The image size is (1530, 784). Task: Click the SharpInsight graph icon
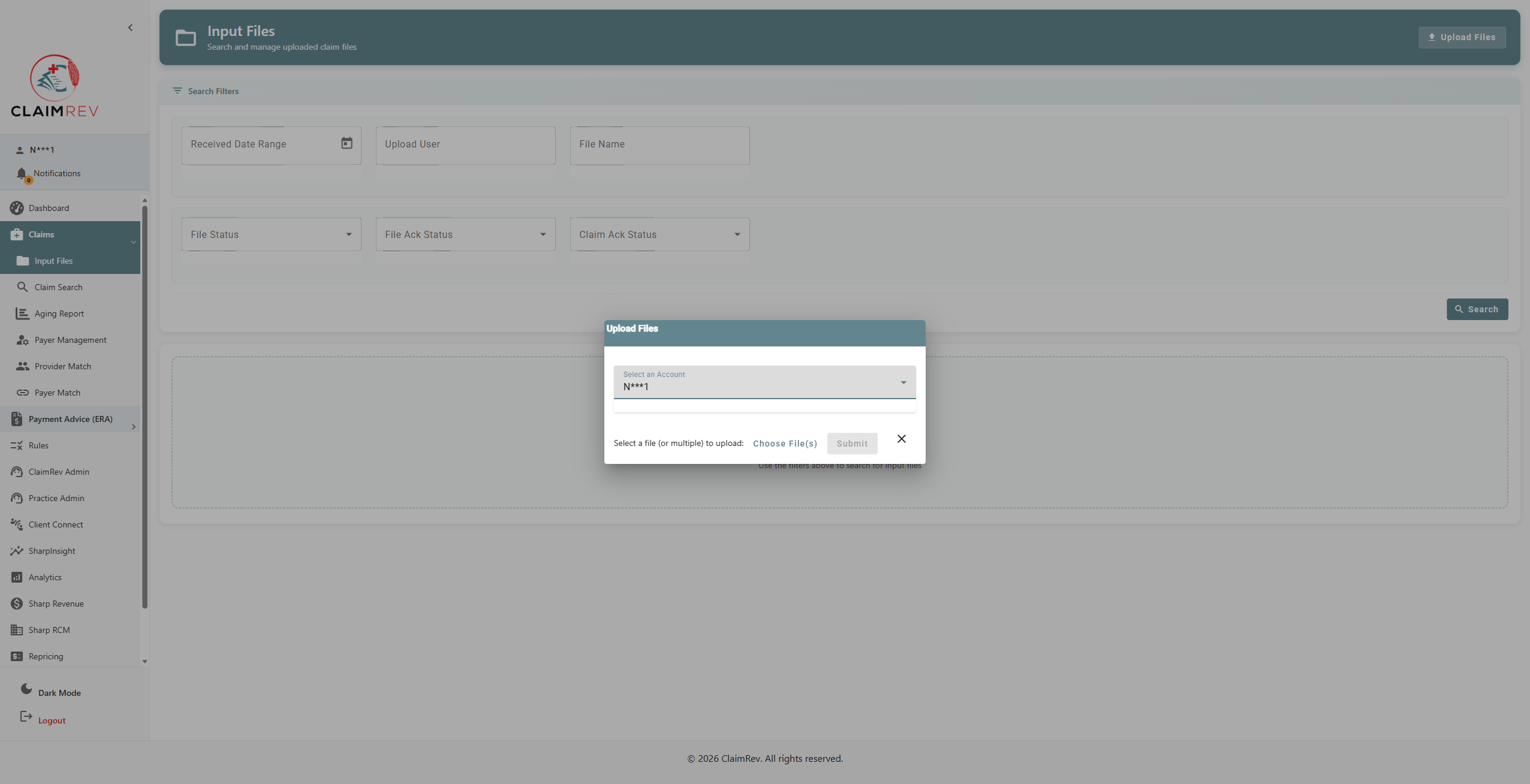17,551
